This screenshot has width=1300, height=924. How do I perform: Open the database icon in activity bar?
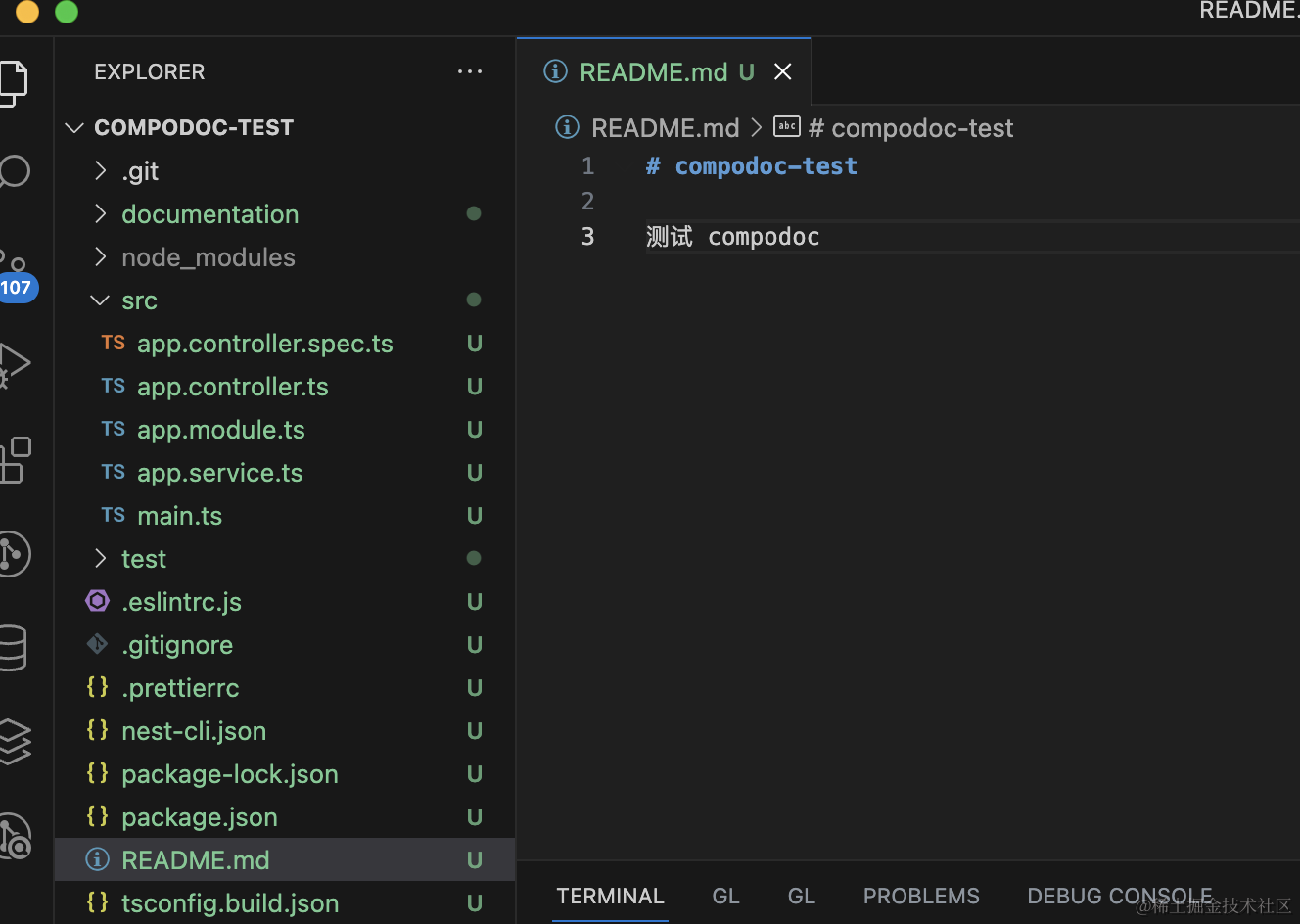point(12,647)
